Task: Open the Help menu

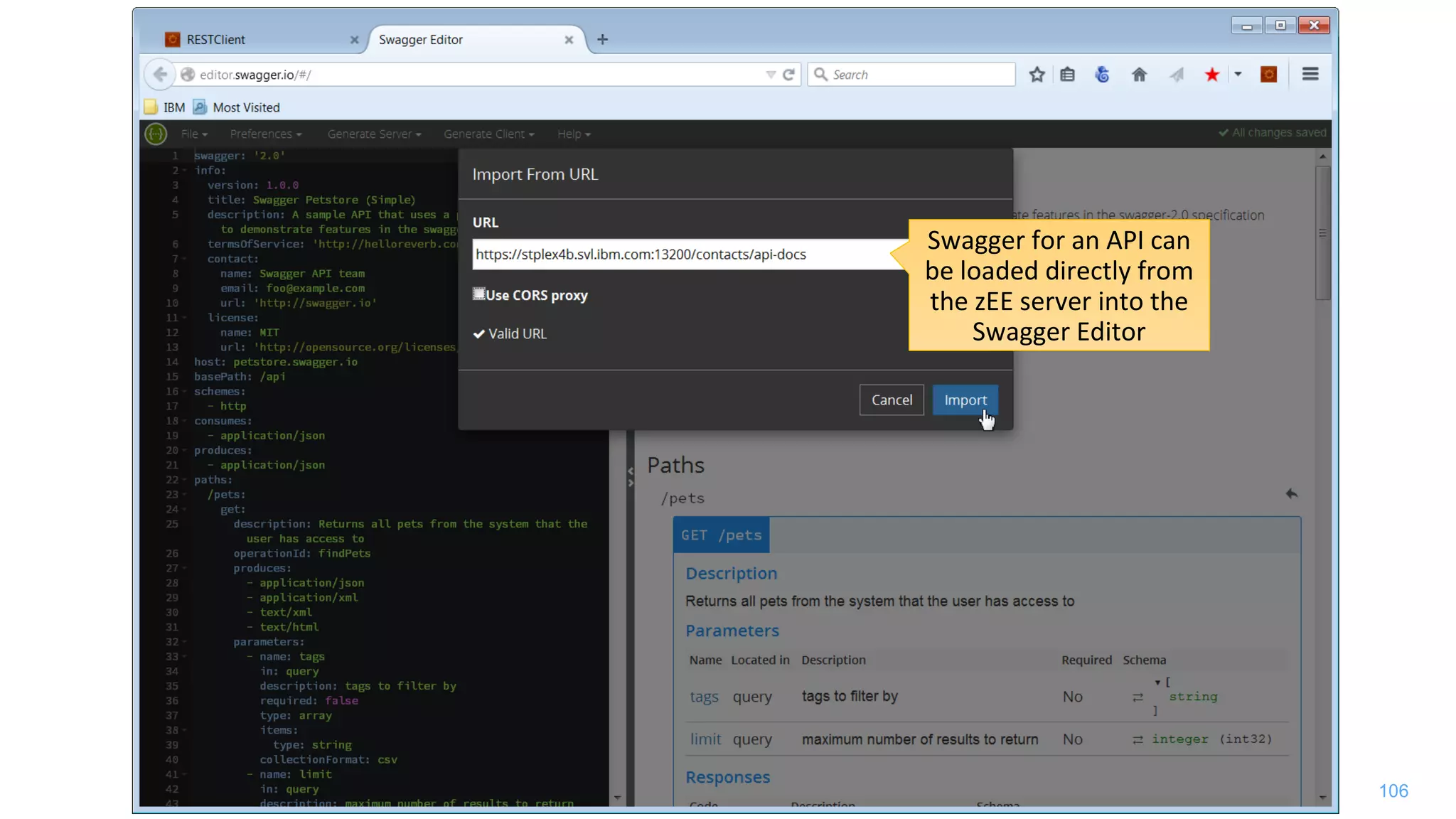Action: pos(574,134)
